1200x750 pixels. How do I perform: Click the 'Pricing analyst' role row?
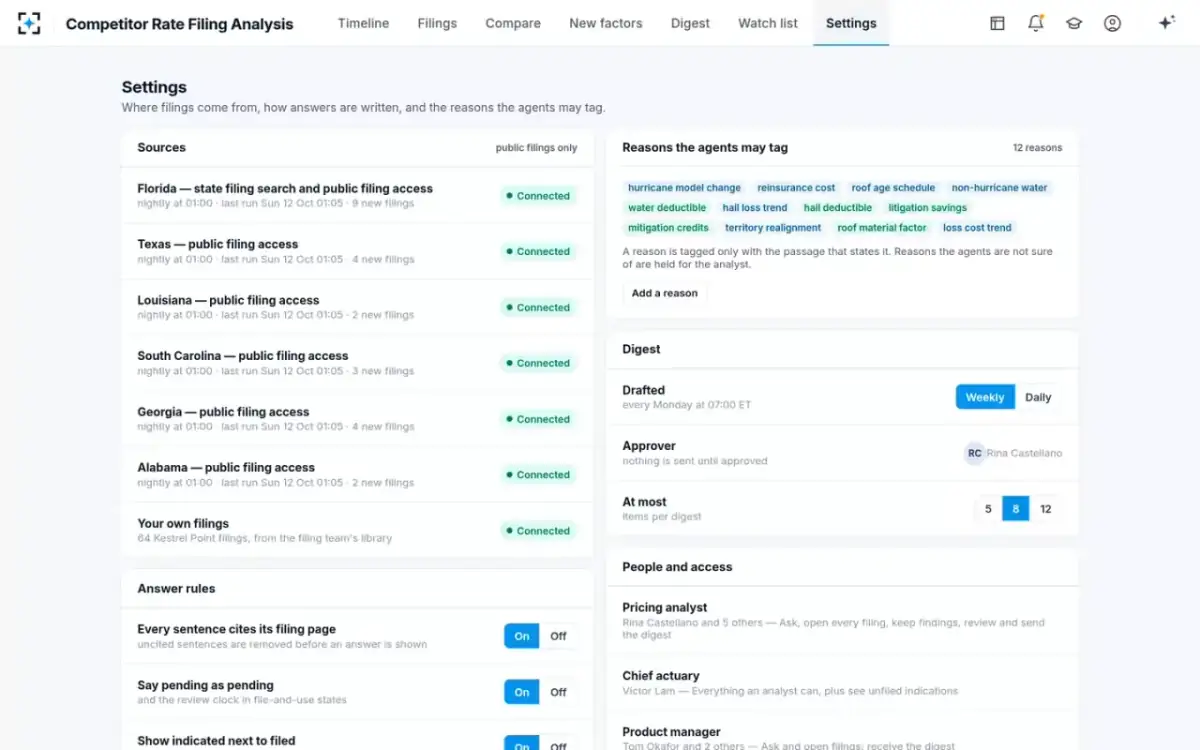point(842,621)
